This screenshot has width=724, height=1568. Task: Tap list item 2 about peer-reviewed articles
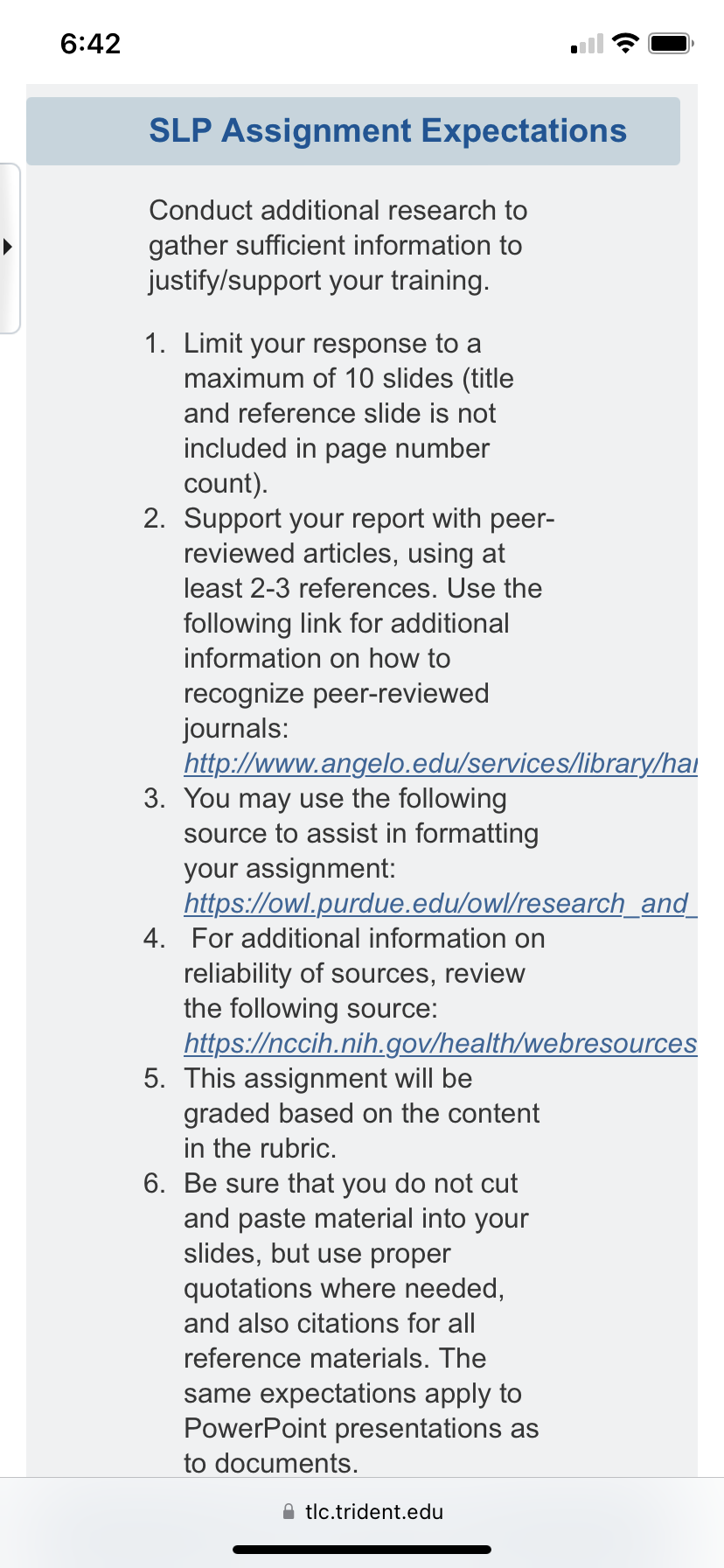pyautogui.click(x=420, y=640)
